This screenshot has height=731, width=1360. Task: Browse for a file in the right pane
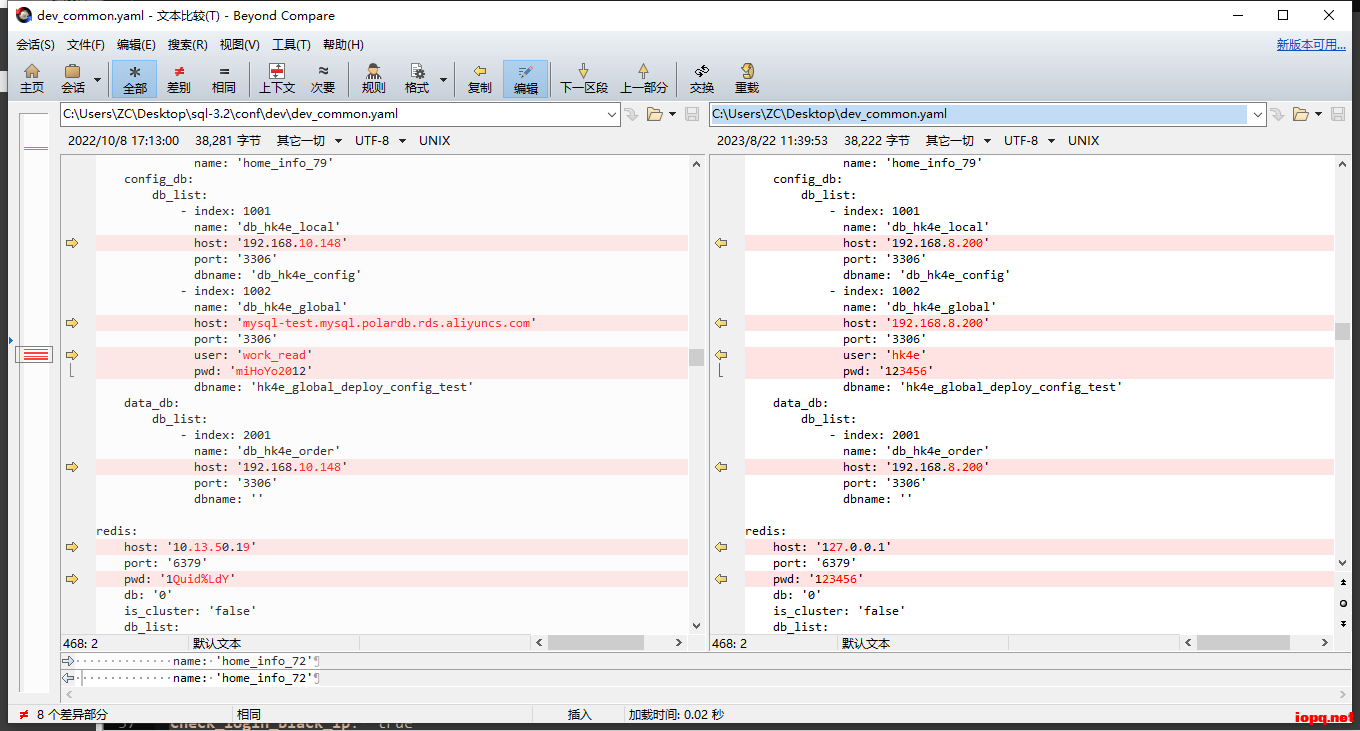tap(1299, 114)
